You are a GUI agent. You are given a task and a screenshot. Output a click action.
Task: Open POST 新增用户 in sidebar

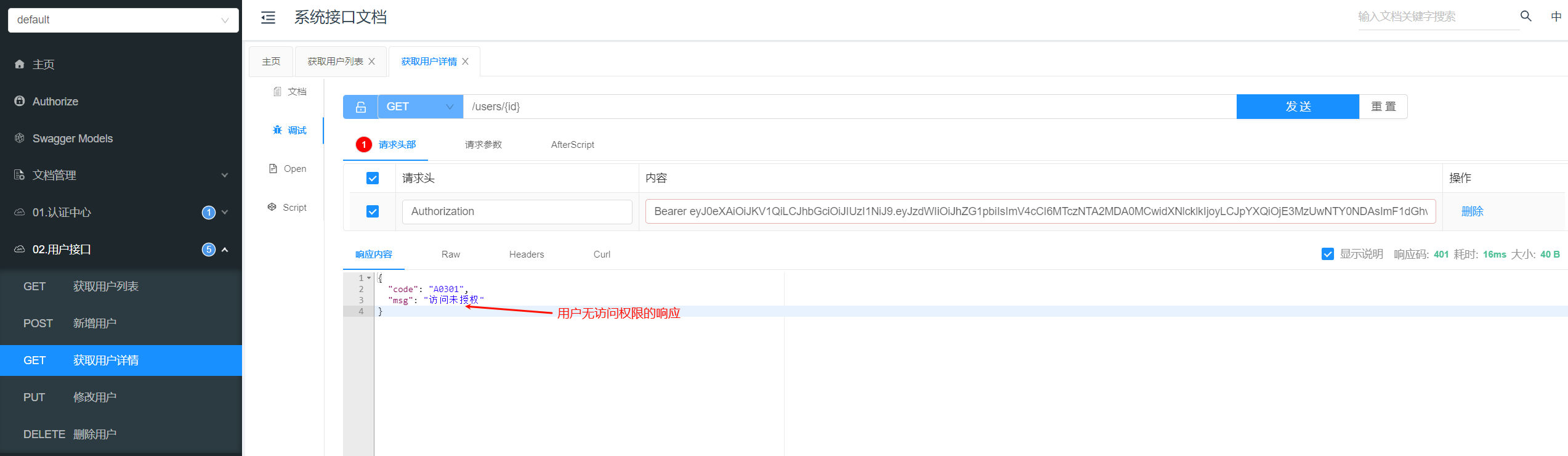click(x=121, y=324)
